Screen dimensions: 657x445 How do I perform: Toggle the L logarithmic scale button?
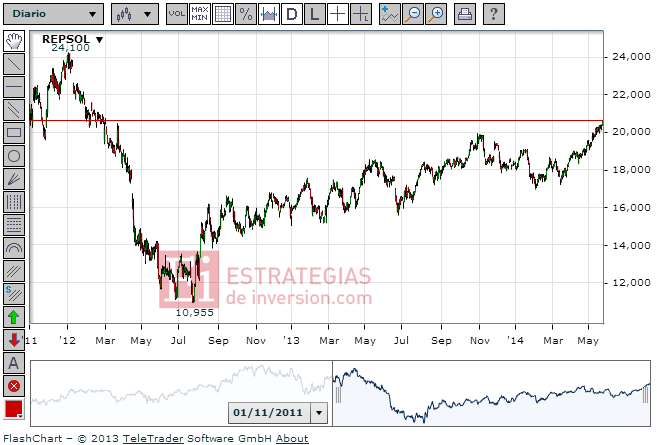[315, 14]
